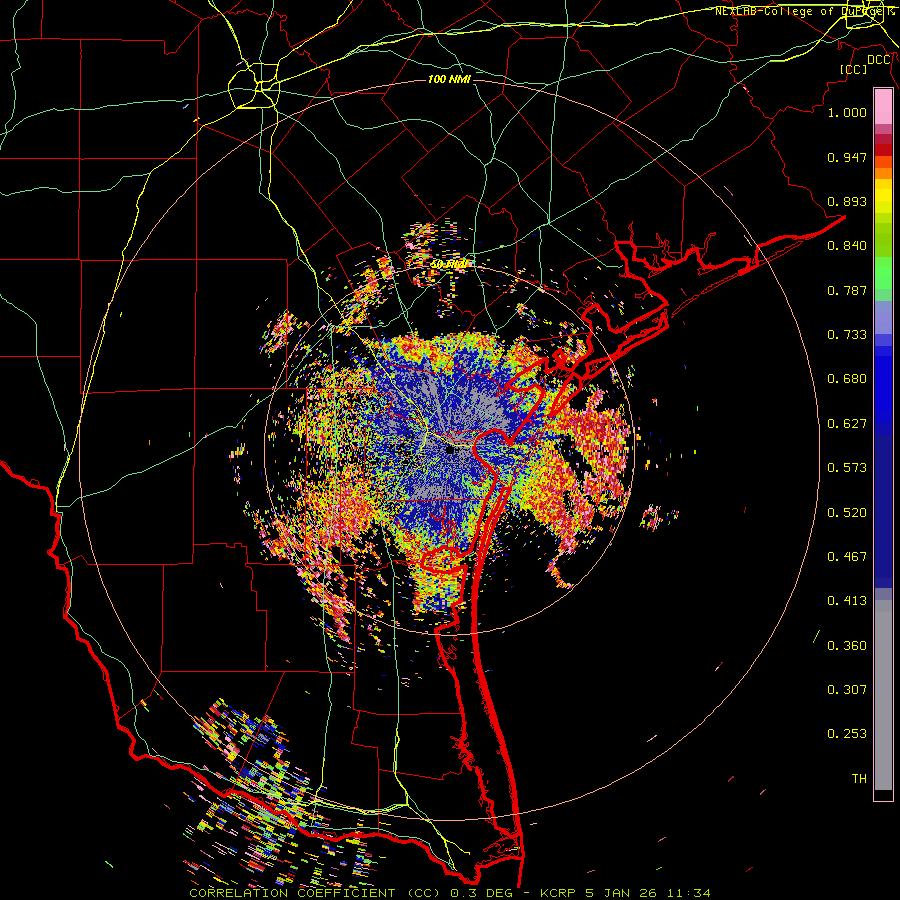This screenshot has height=900, width=900.
Task: Select the 0.627 legend value
Action: [x=847, y=424]
